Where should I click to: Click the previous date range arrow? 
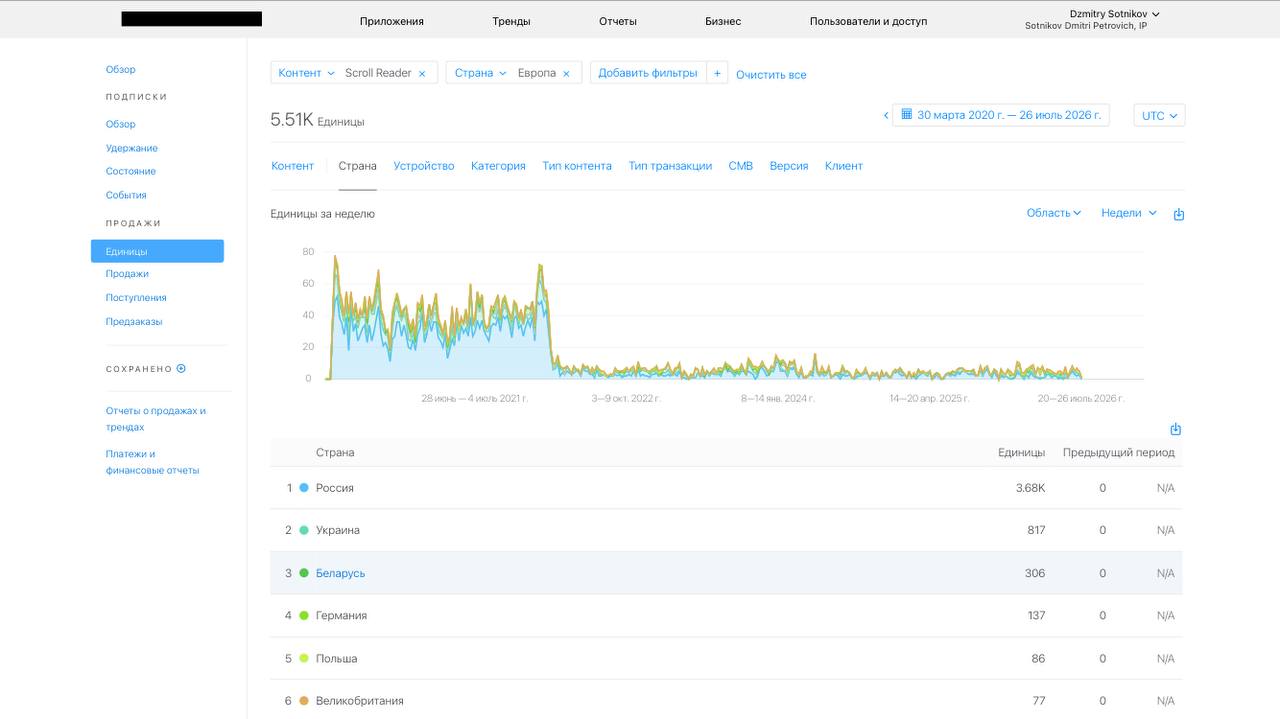coord(886,115)
